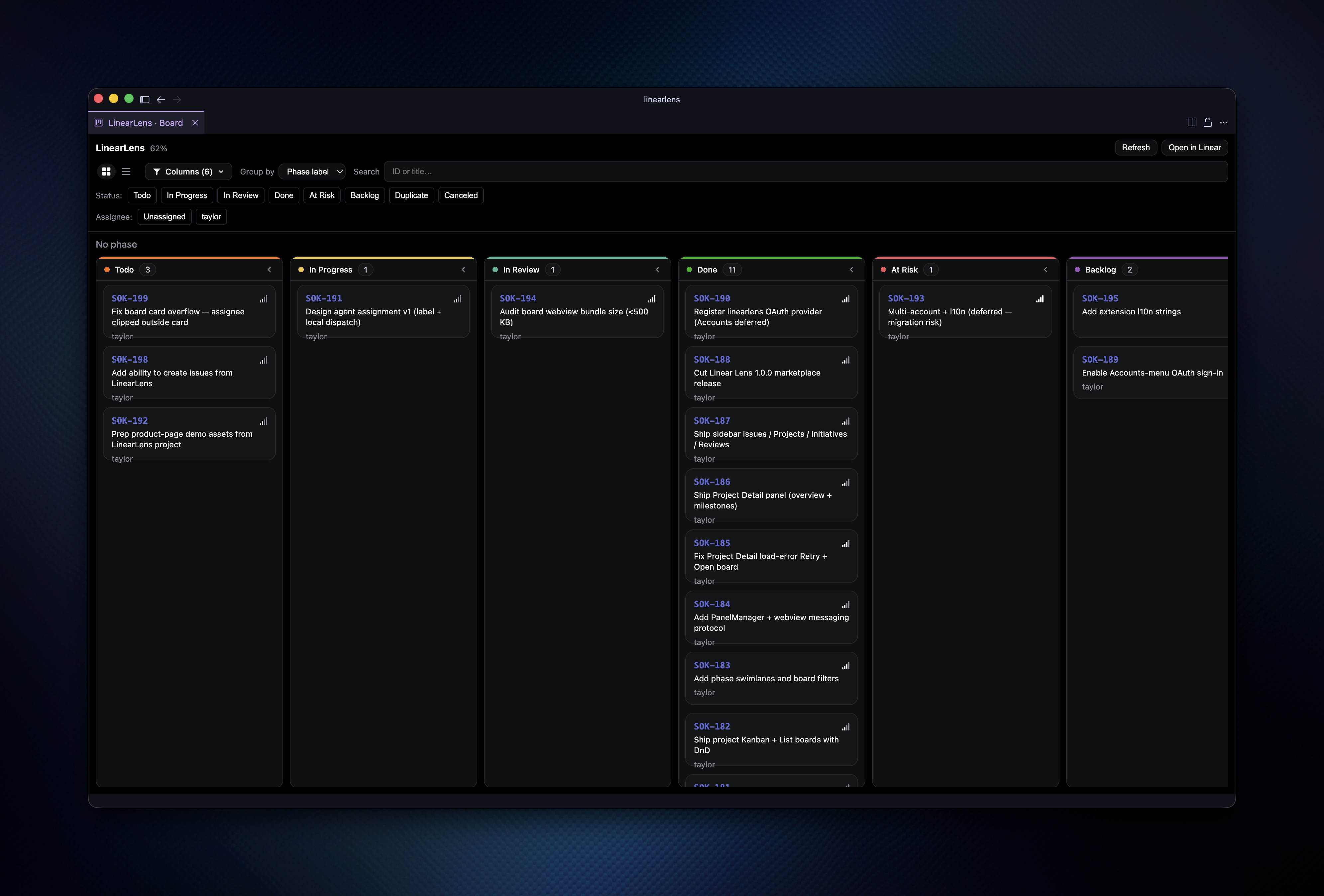Click the Backlog column header label

click(1100, 270)
